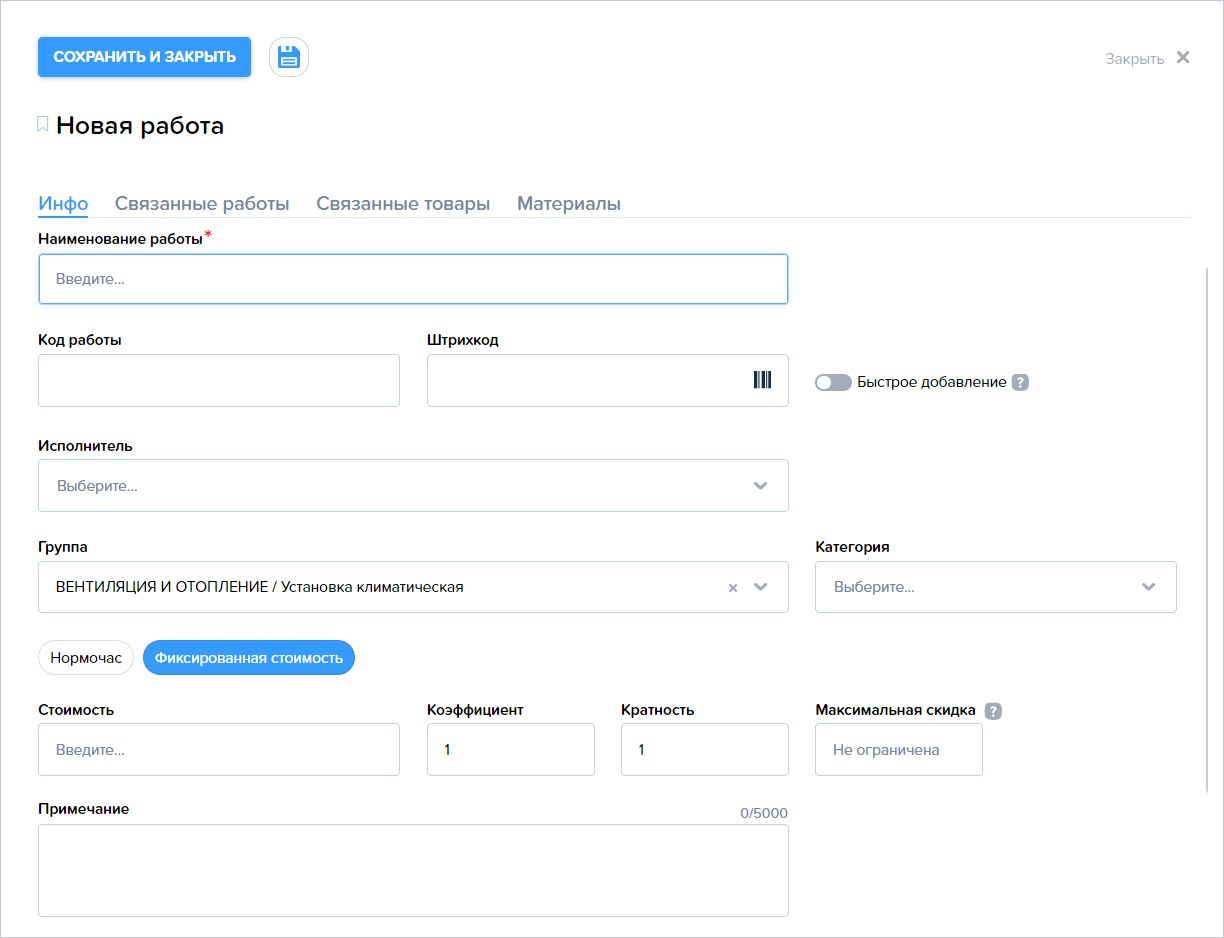The image size is (1224, 938).
Task: Click the barcode scanner icon in Штрихкод
Action: (762, 380)
